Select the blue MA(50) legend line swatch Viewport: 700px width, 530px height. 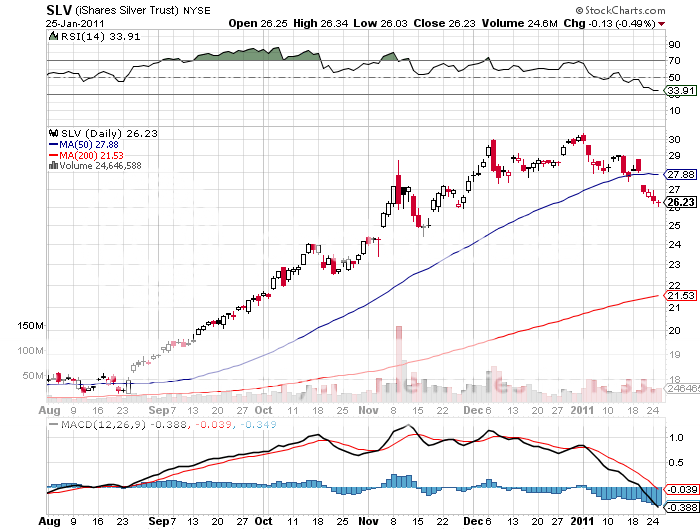tap(53, 145)
